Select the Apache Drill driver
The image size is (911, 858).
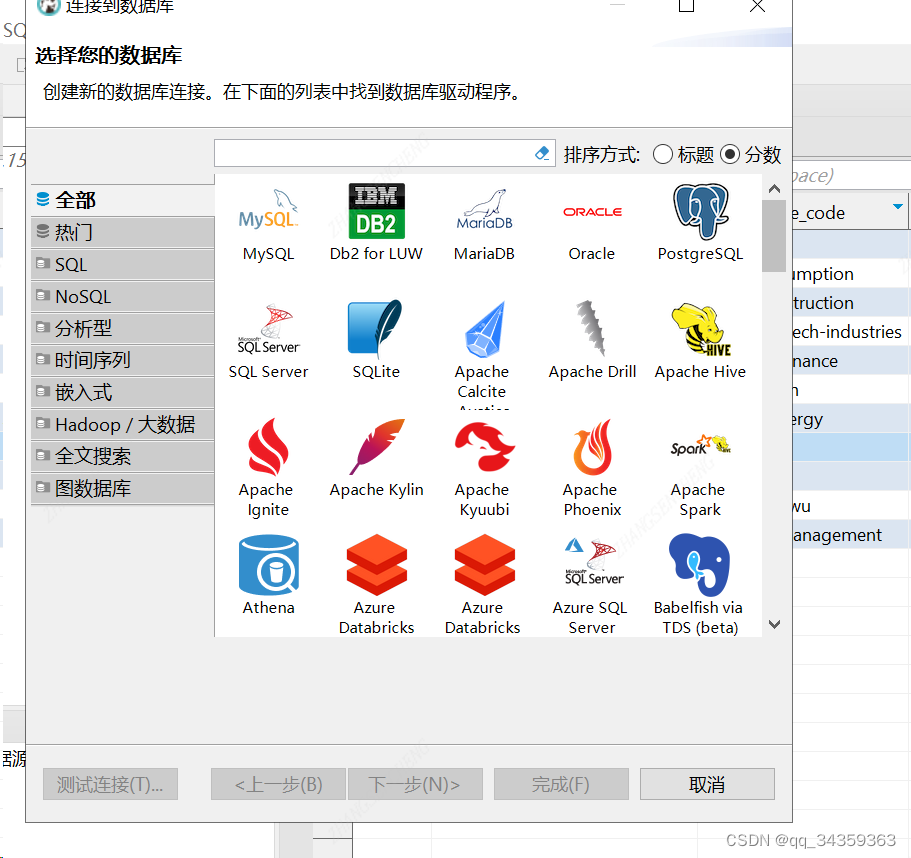pos(592,341)
